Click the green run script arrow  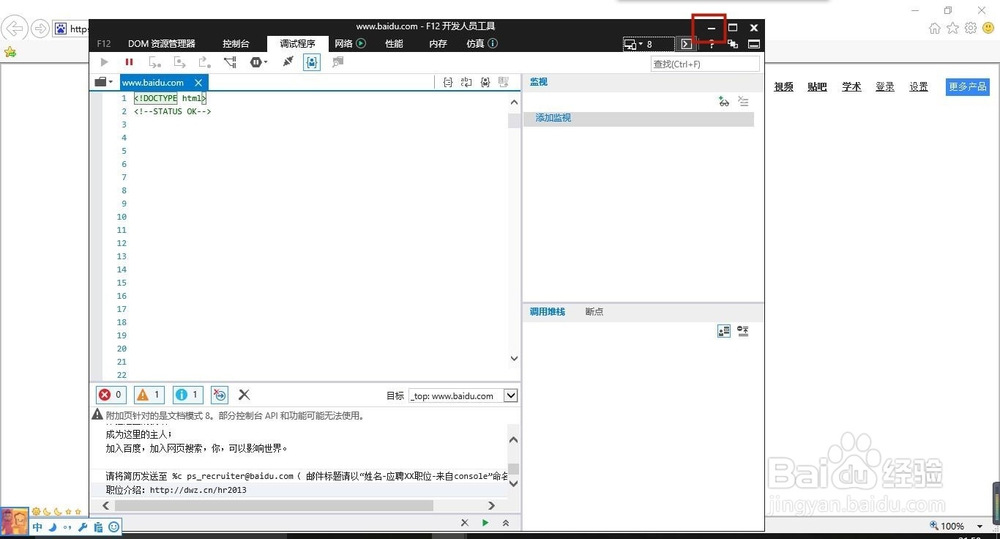(485, 522)
